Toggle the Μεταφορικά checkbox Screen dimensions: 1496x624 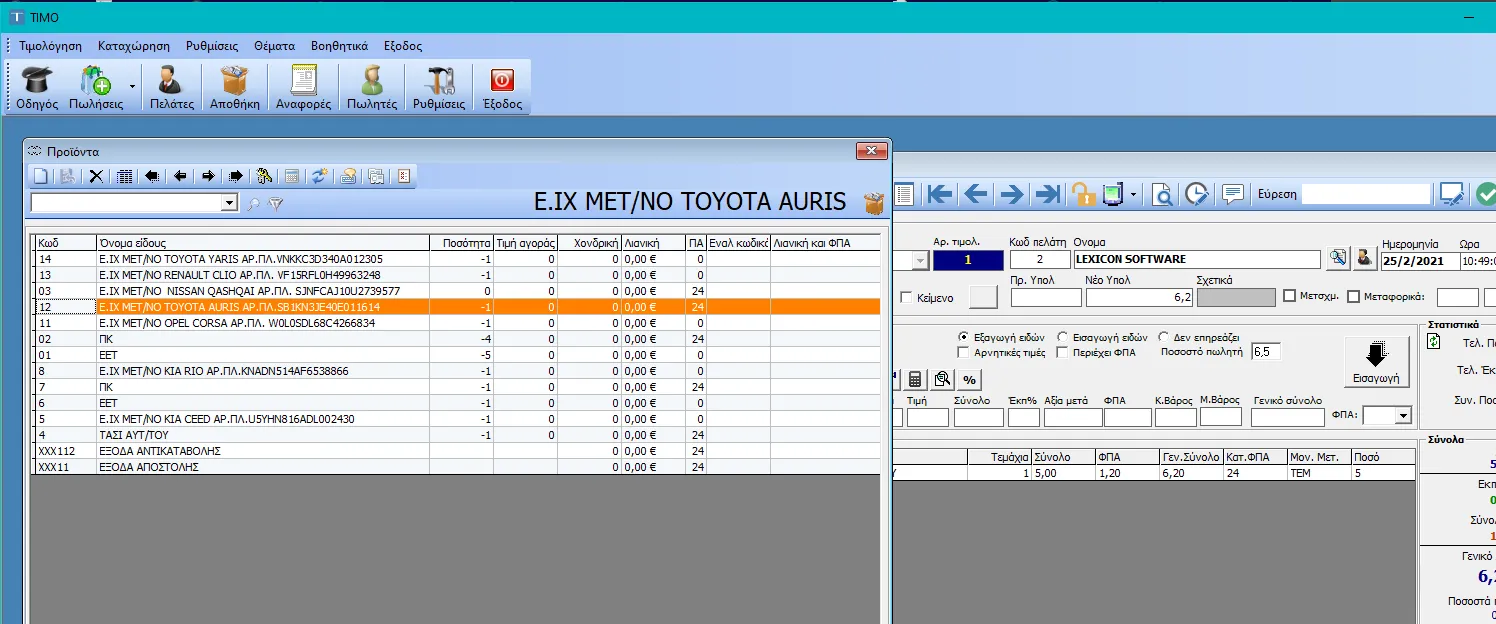(x=1354, y=296)
